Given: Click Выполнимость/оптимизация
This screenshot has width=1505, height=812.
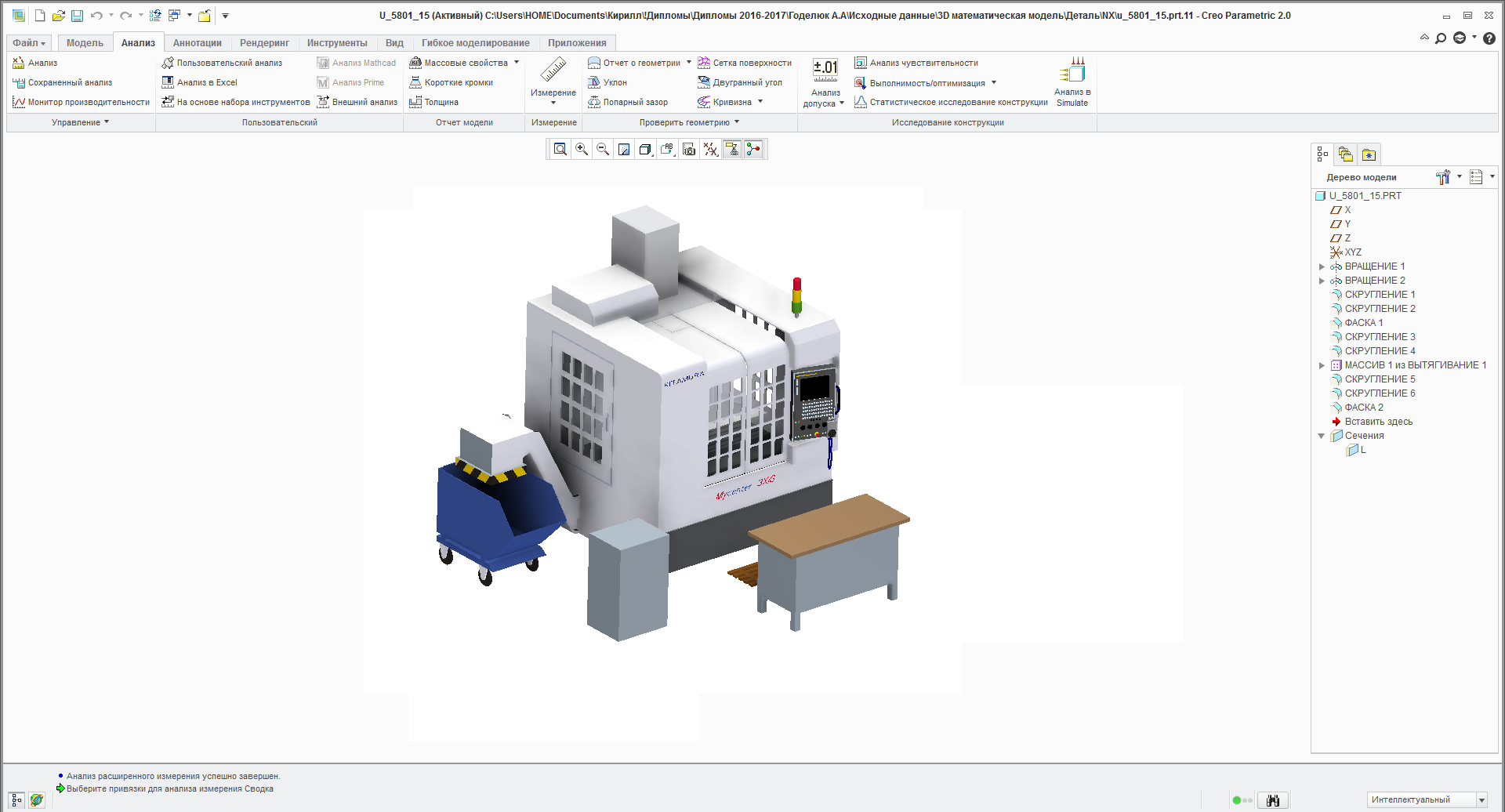Looking at the screenshot, I should click(x=919, y=82).
